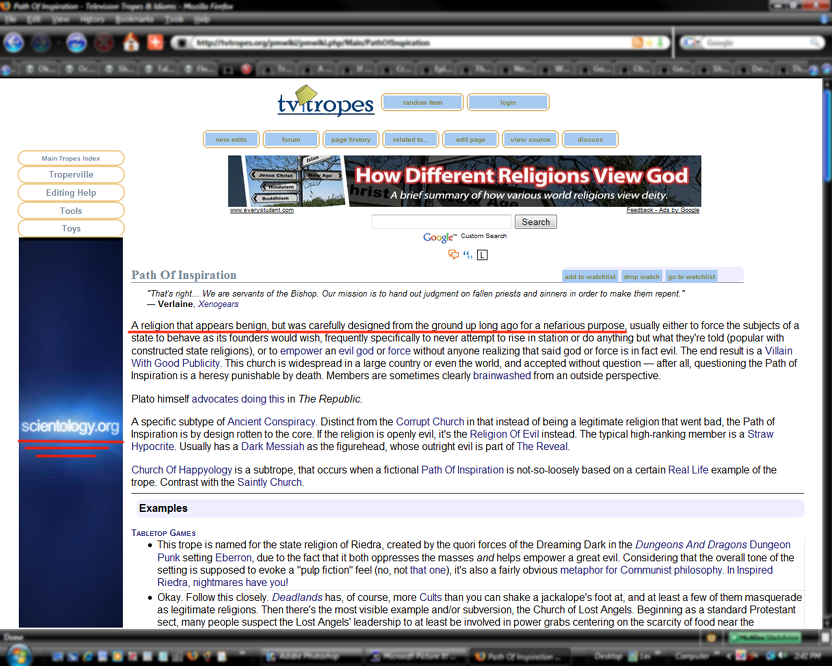The image size is (832, 666).
Task: Click the orange speech bubble discussion icon
Action: click(x=454, y=254)
